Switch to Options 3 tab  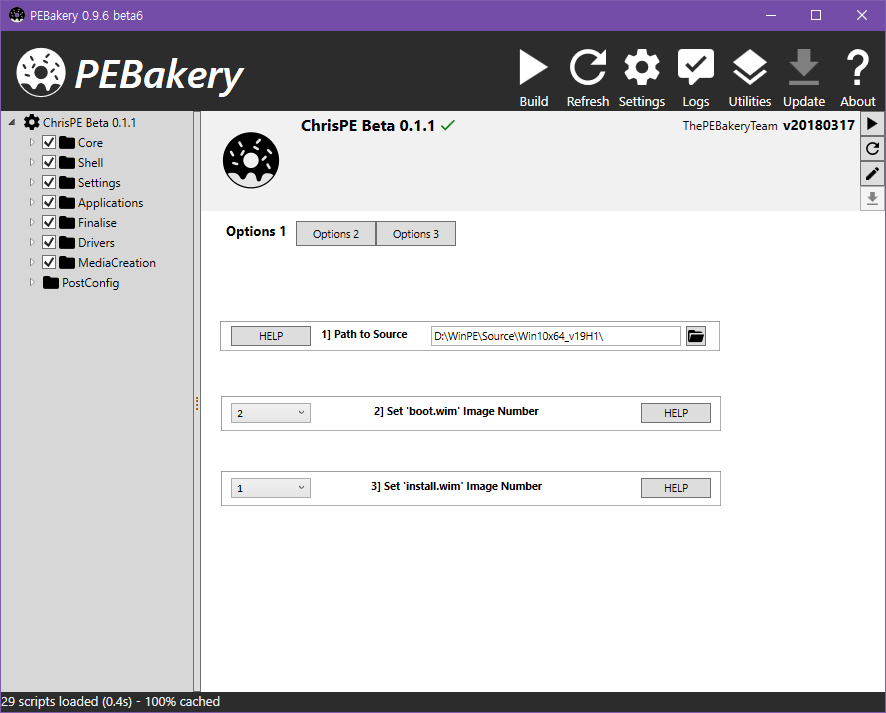(416, 234)
